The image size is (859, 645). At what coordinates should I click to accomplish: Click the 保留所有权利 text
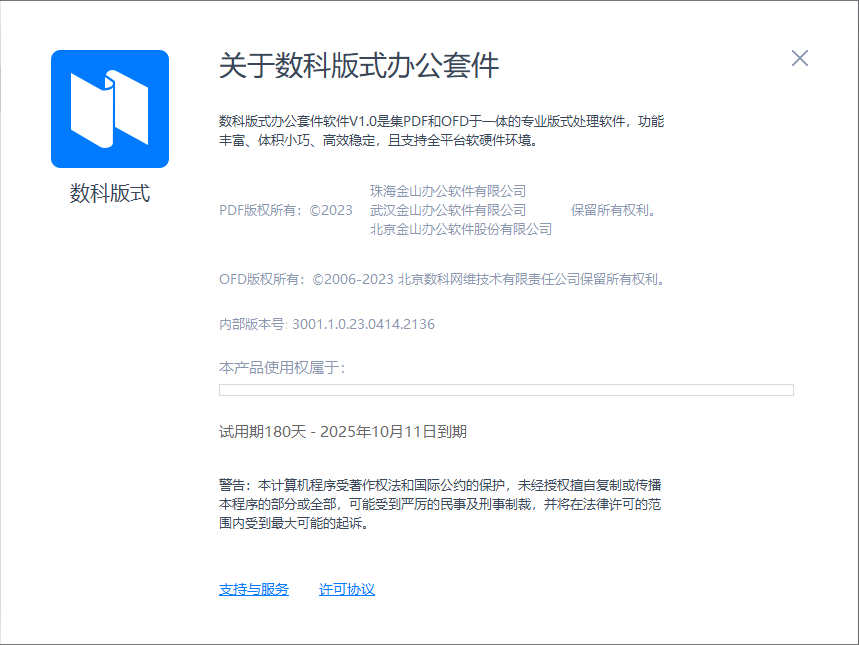614,210
